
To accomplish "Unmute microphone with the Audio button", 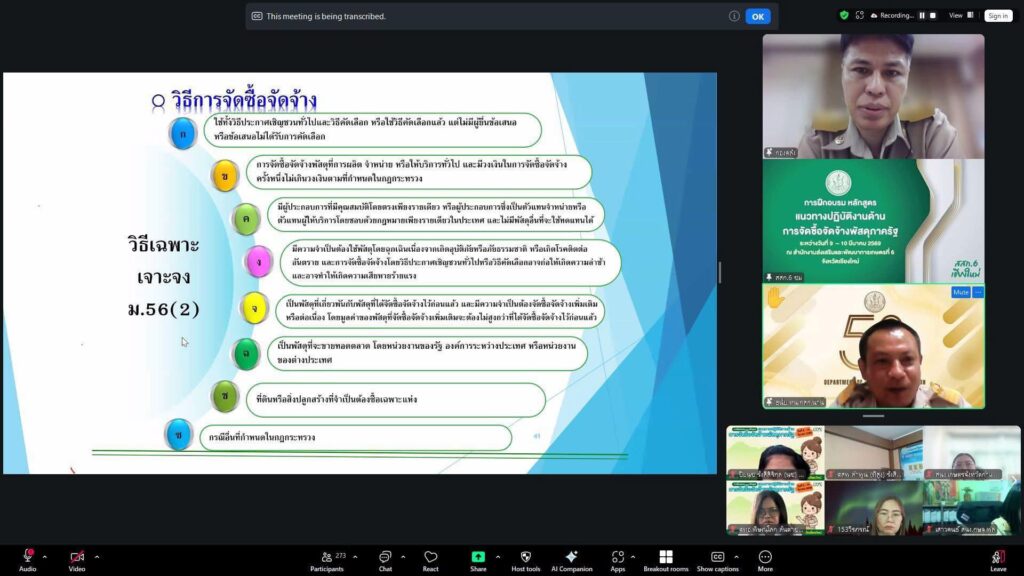I will click(x=27, y=557).
